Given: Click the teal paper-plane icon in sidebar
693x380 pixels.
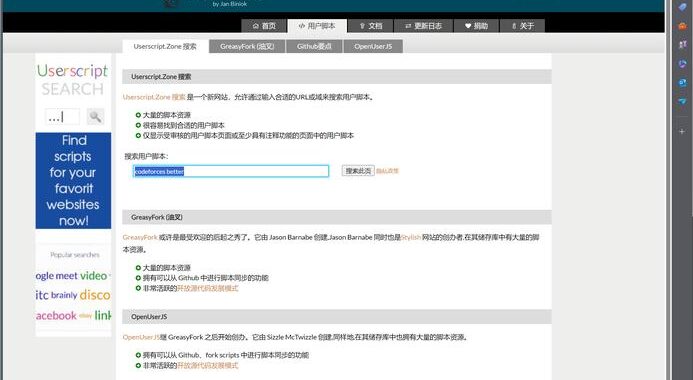Looking at the screenshot, I should tap(682, 101).
